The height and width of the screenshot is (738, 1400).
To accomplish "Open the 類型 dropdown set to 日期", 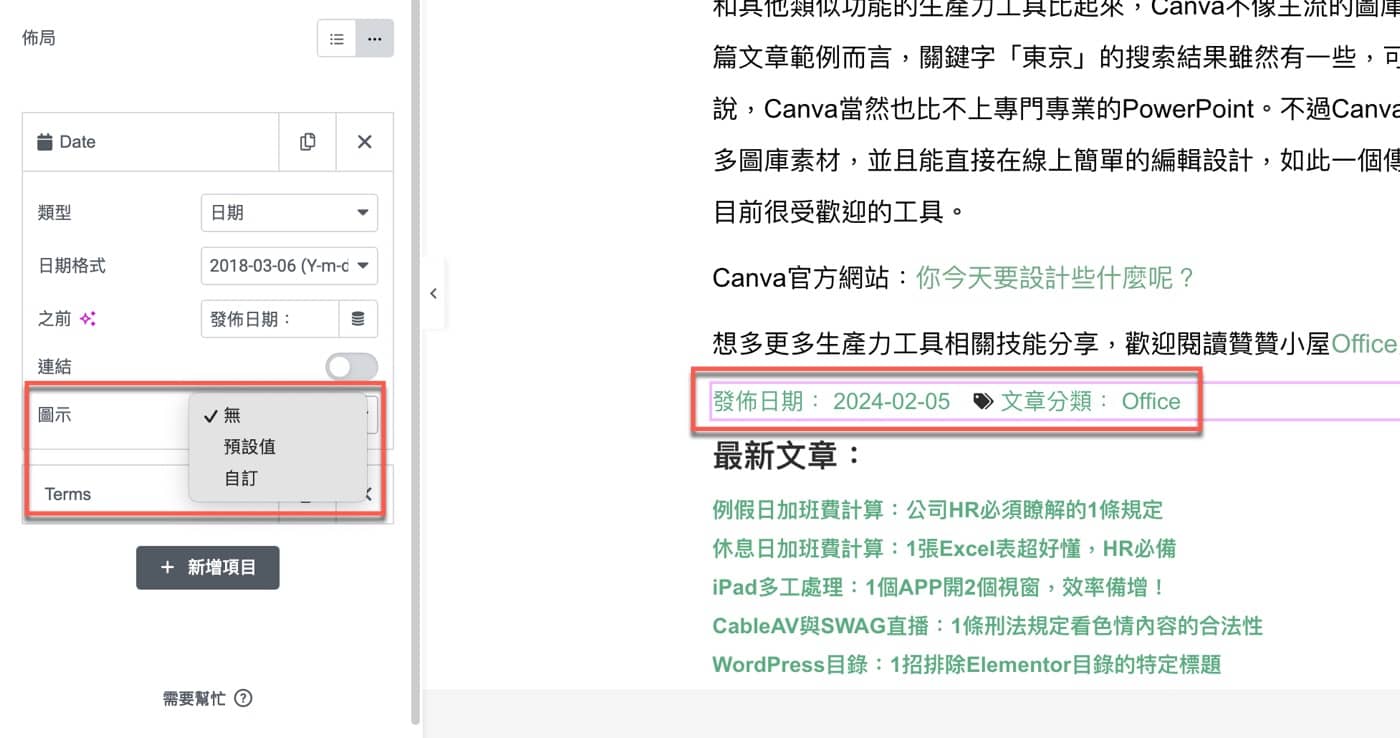I will (x=289, y=213).
